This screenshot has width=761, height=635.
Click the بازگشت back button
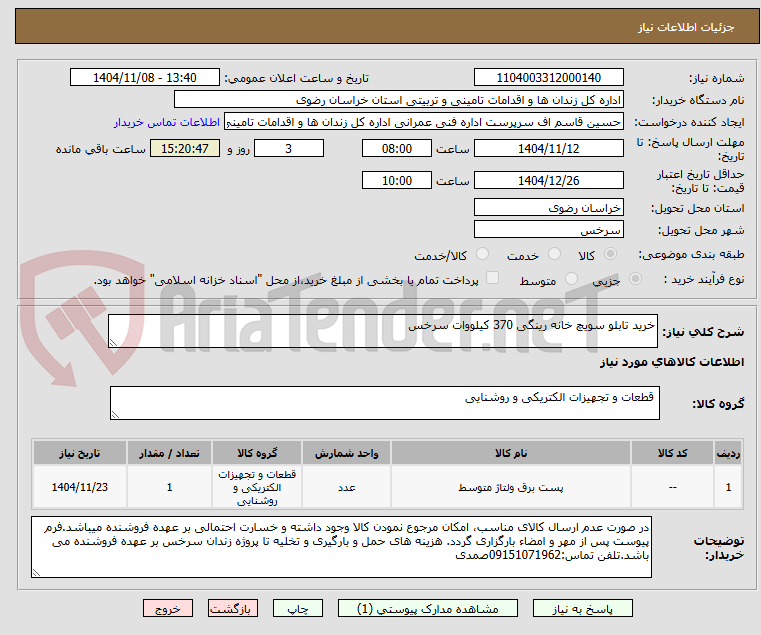[233, 608]
